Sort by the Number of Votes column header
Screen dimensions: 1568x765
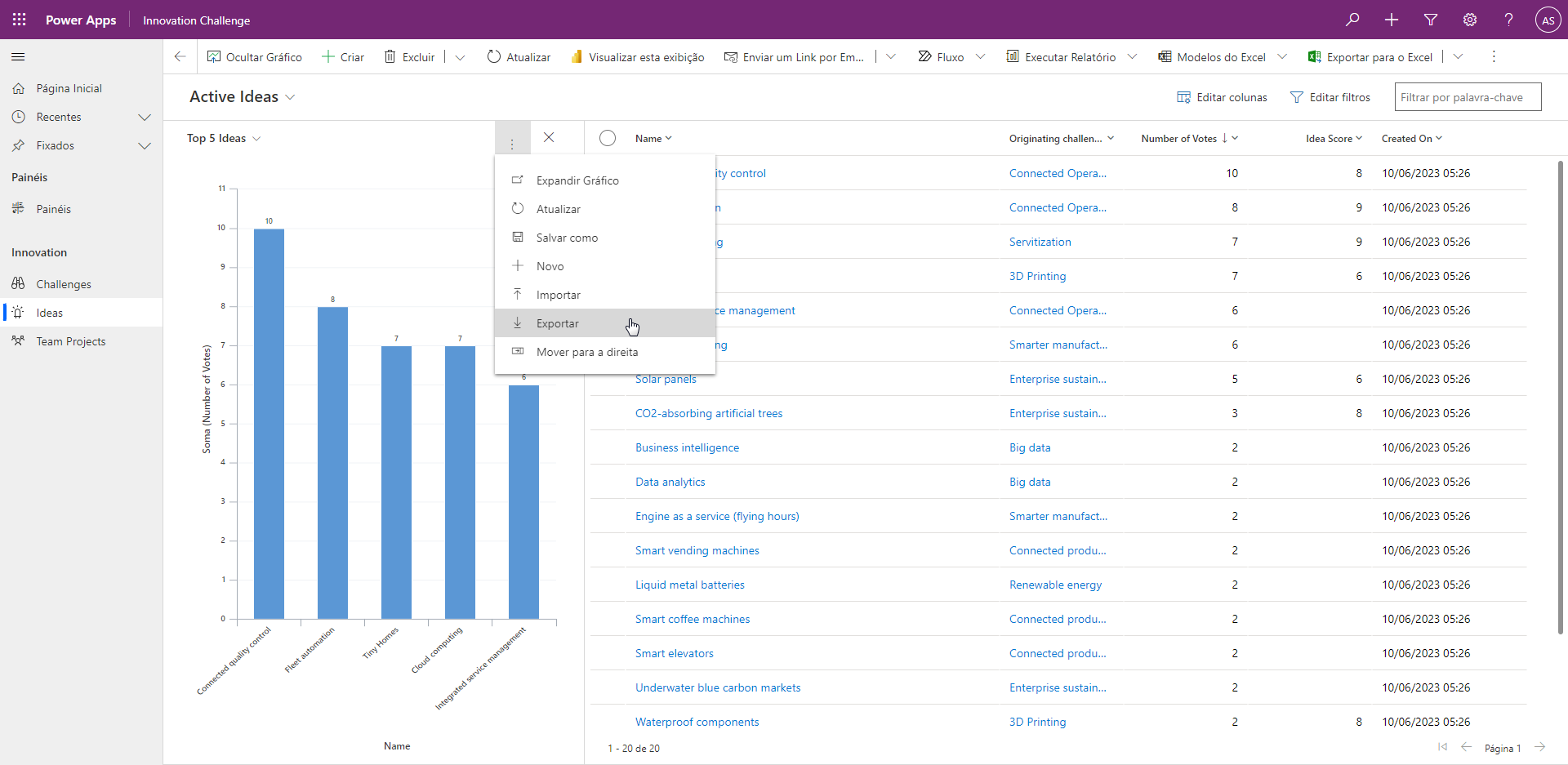[1178, 139]
